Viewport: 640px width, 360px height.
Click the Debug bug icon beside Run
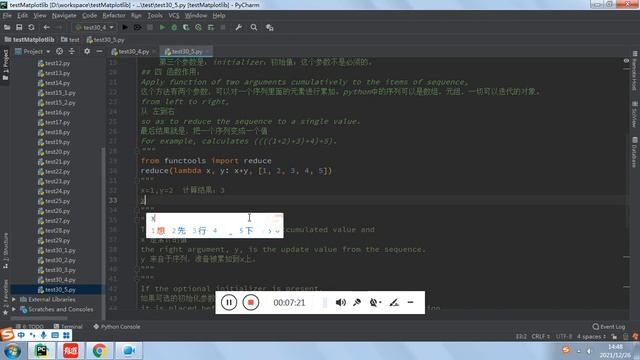point(138,27)
